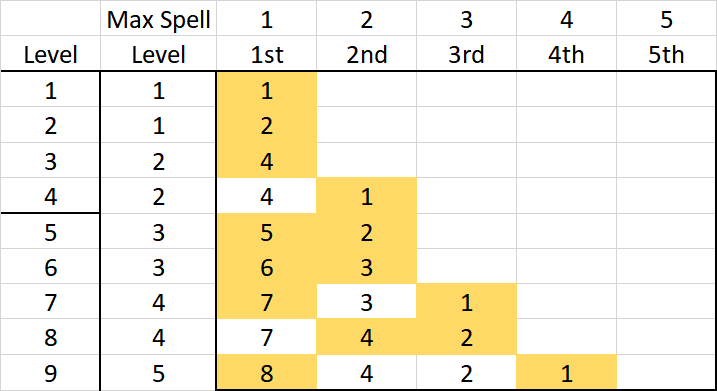Viewport: 717px width, 391px height.
Task: Select the 3rd spell level header
Action: 466,54
